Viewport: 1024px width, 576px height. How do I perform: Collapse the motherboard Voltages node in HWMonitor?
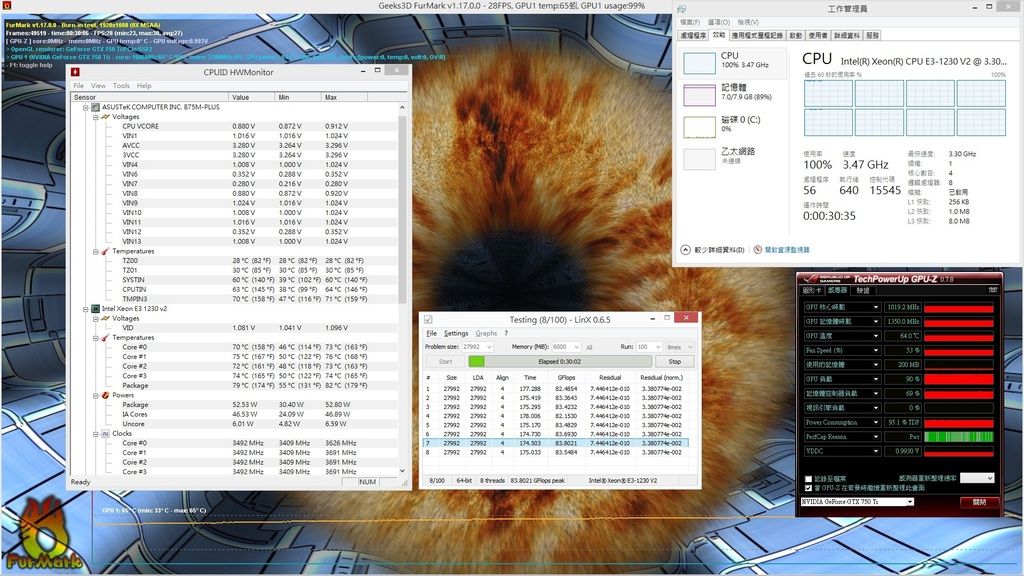pyautogui.click(x=95, y=117)
